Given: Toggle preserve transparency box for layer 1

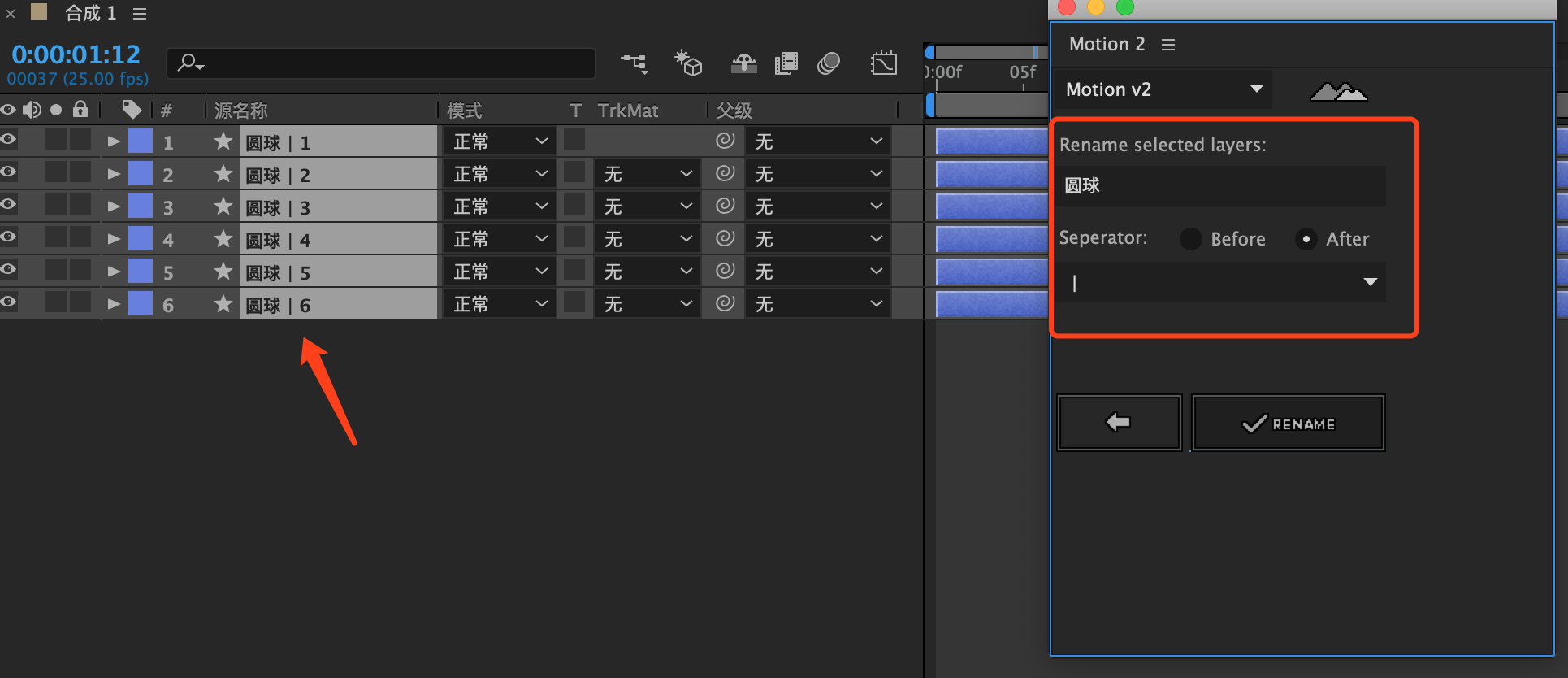Looking at the screenshot, I should coord(574,139).
